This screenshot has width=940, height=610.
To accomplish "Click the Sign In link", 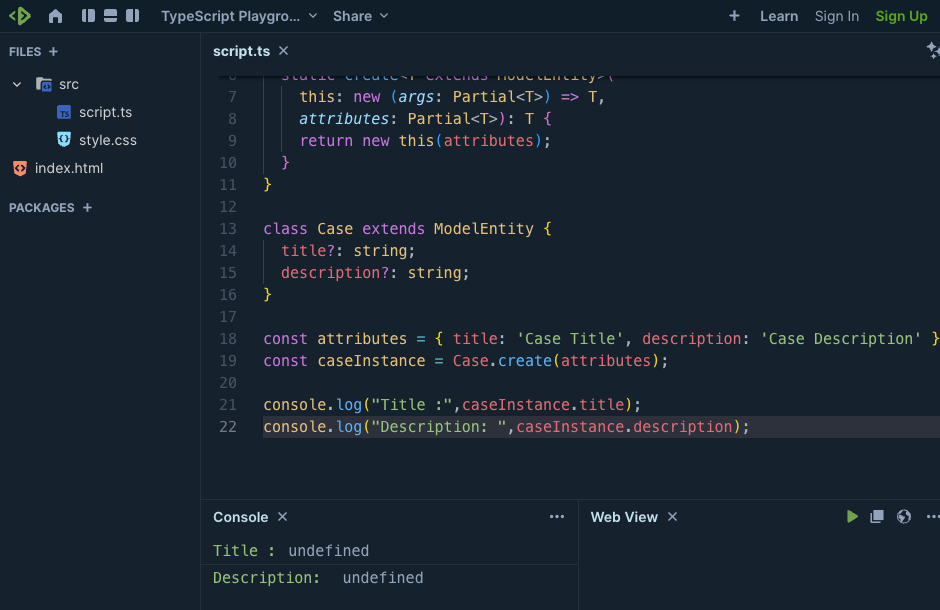I will pos(837,16).
